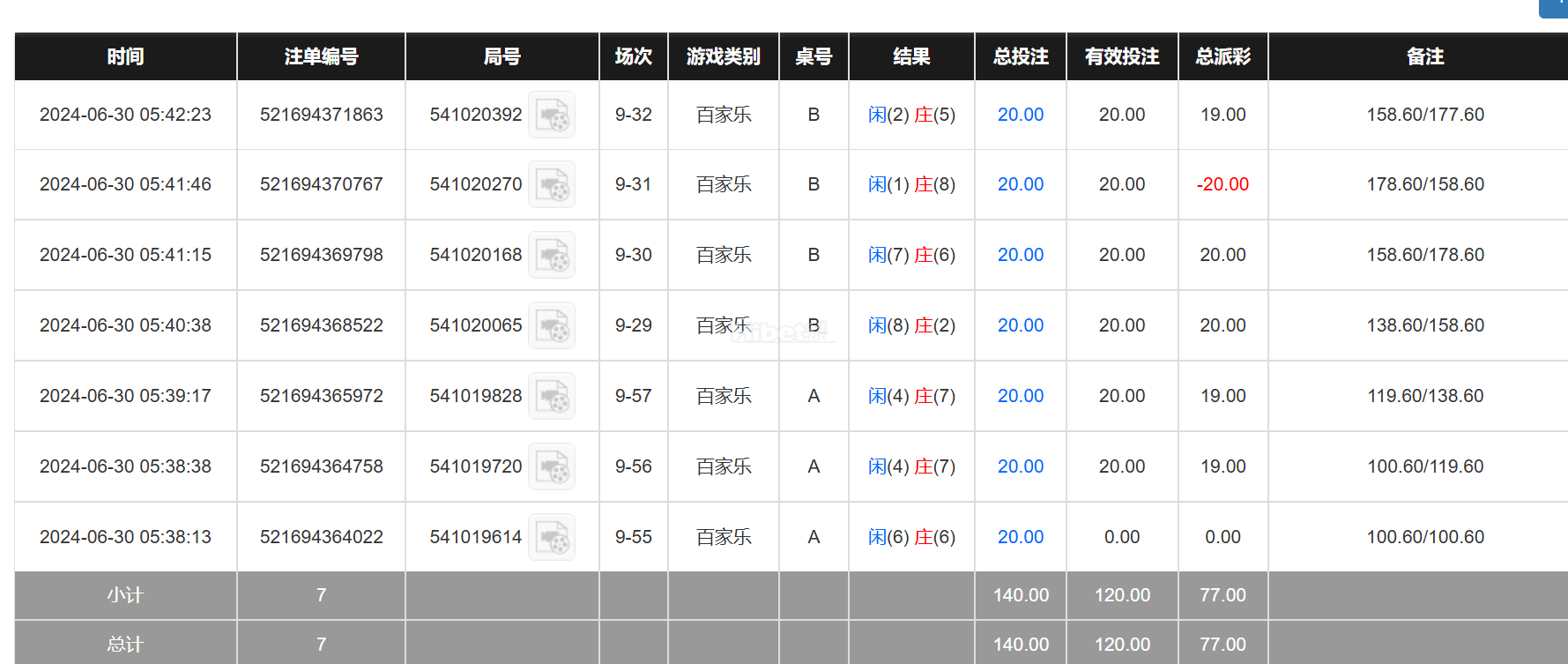
Task: Click remark 178.60/158.60
Action: [x=1425, y=184]
